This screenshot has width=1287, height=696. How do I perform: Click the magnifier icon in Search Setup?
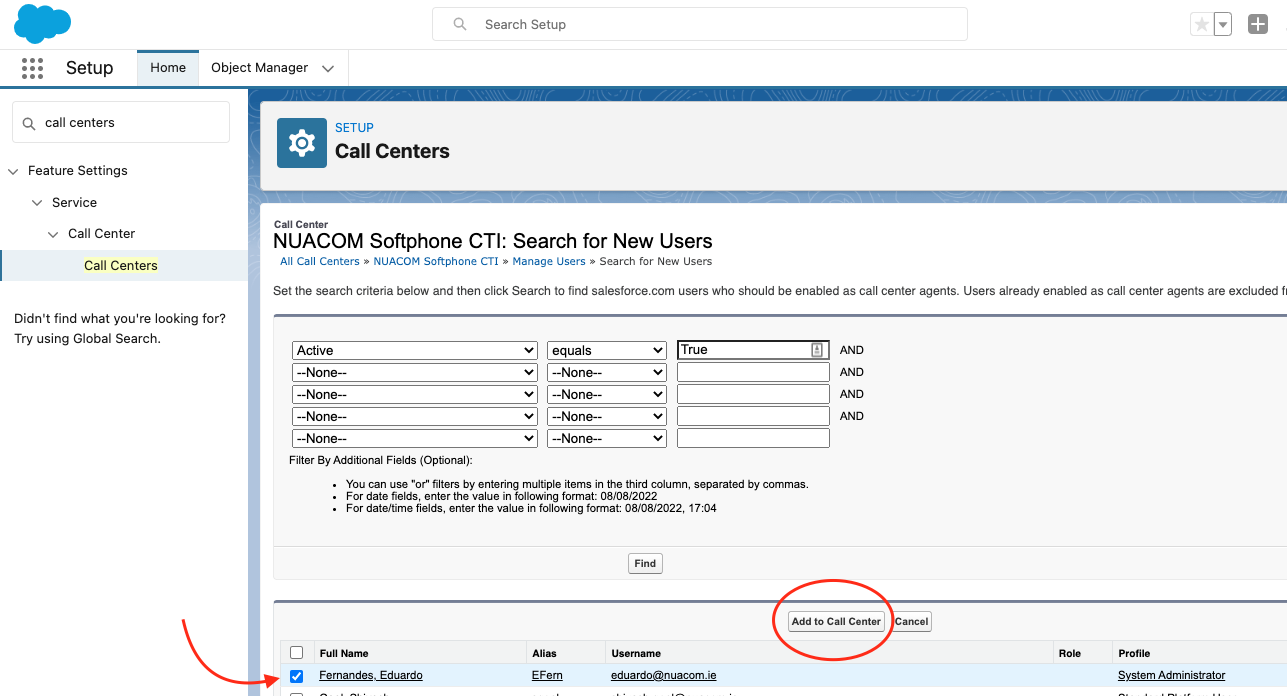click(x=460, y=24)
